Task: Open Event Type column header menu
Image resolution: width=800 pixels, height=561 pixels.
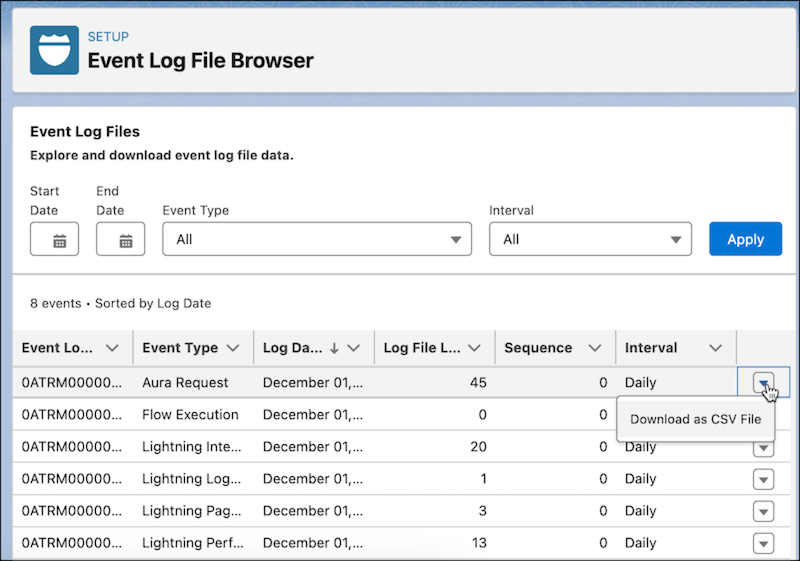Action: click(233, 348)
